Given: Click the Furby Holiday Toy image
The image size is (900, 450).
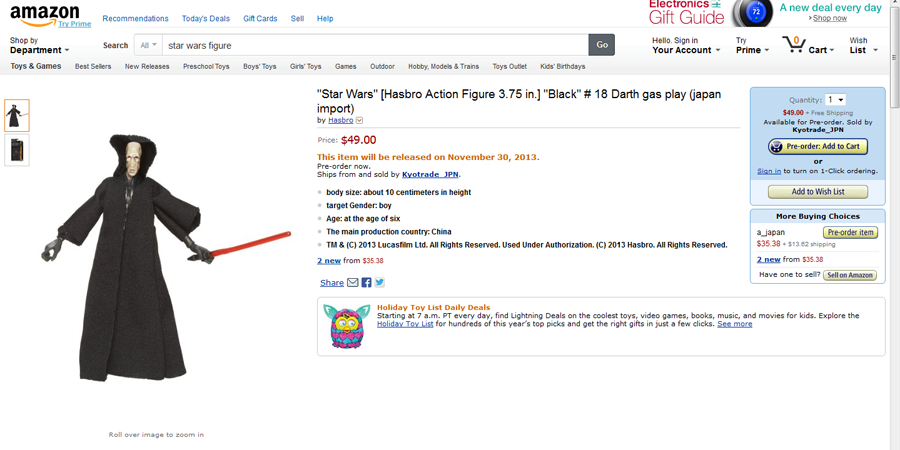Looking at the screenshot, I should pos(347,325).
